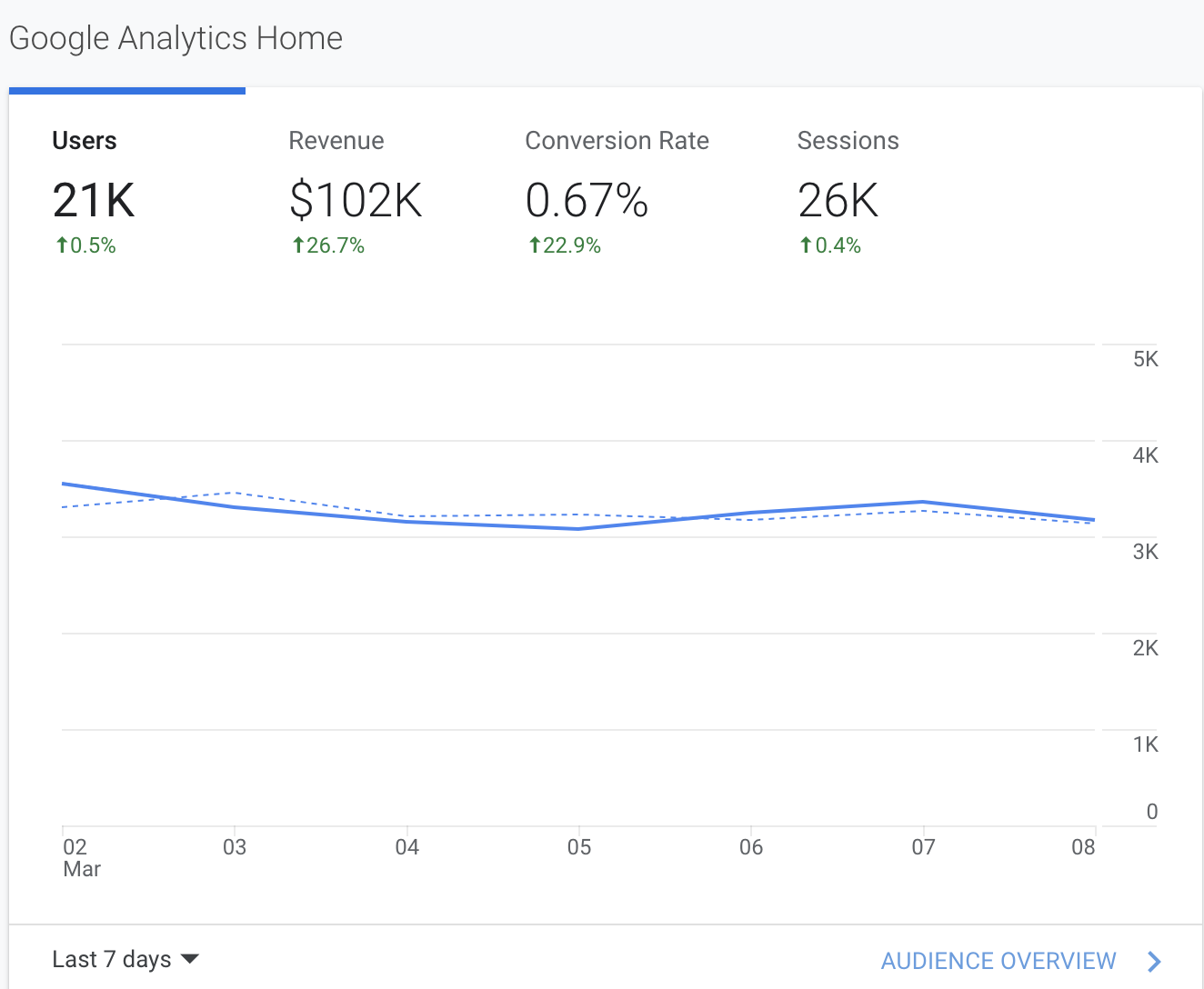The image size is (1204, 989).
Task: Open the AUDIENCE OVERVIEW link
Action: (x=998, y=961)
